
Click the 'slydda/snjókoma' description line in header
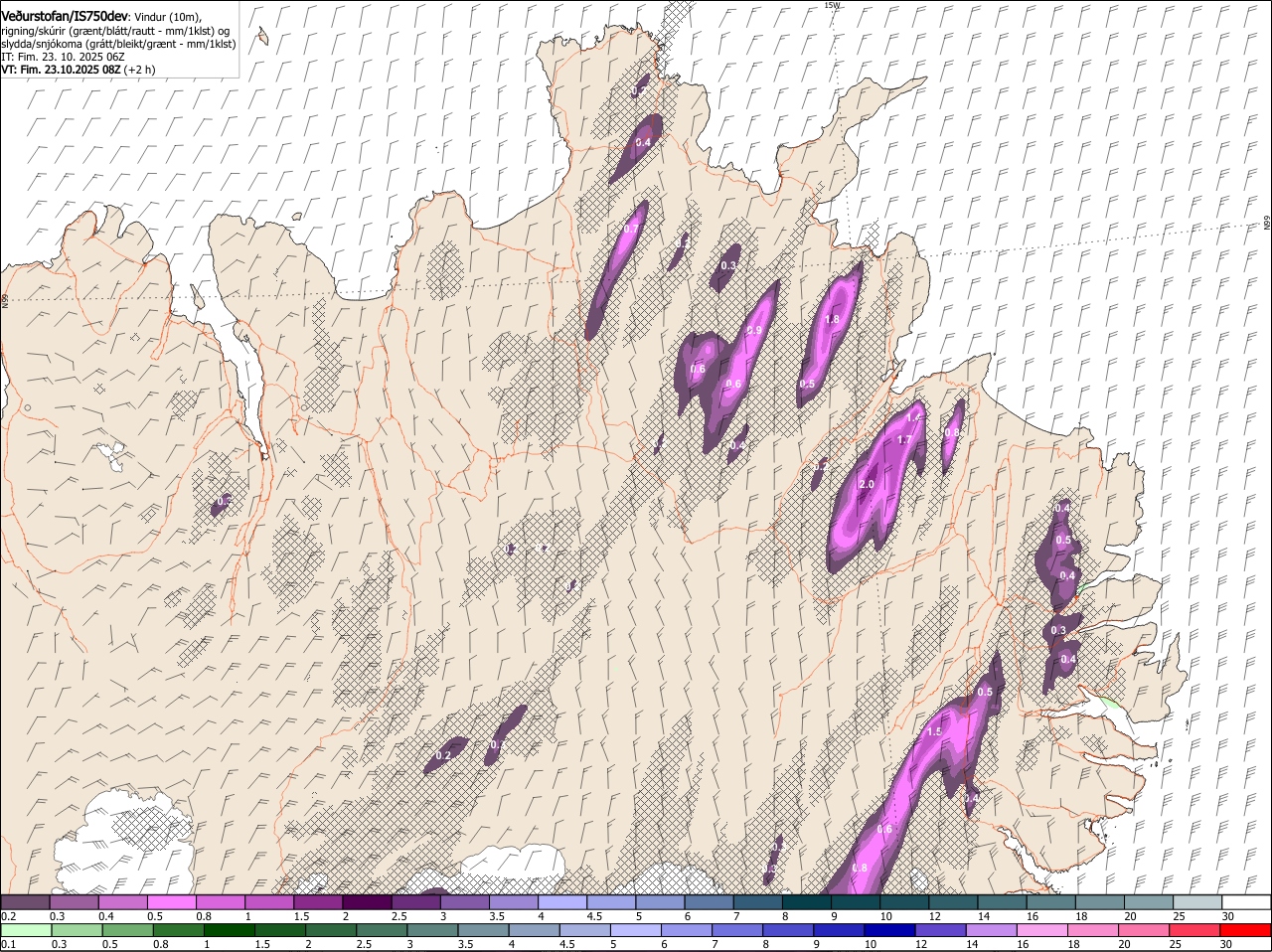coord(117,44)
